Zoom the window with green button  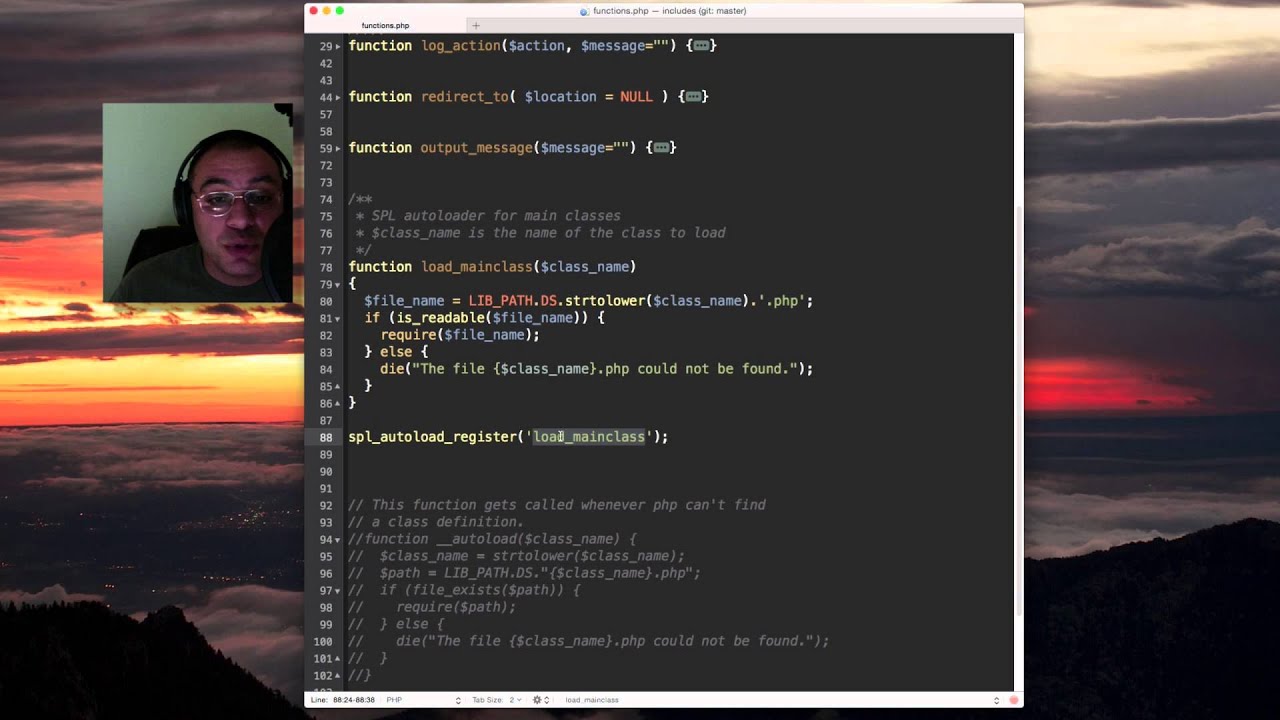pyautogui.click(x=340, y=11)
